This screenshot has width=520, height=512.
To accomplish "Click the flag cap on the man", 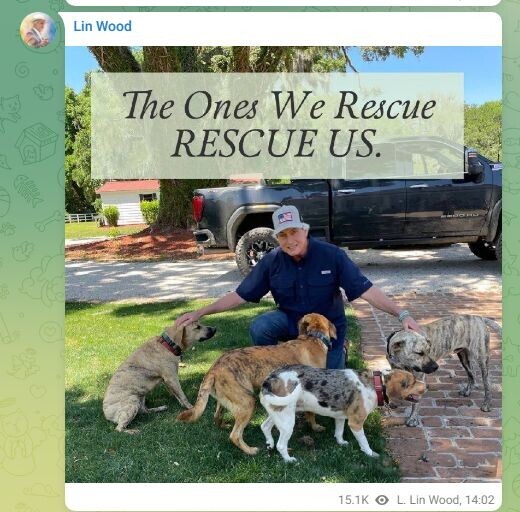I will pos(288,219).
